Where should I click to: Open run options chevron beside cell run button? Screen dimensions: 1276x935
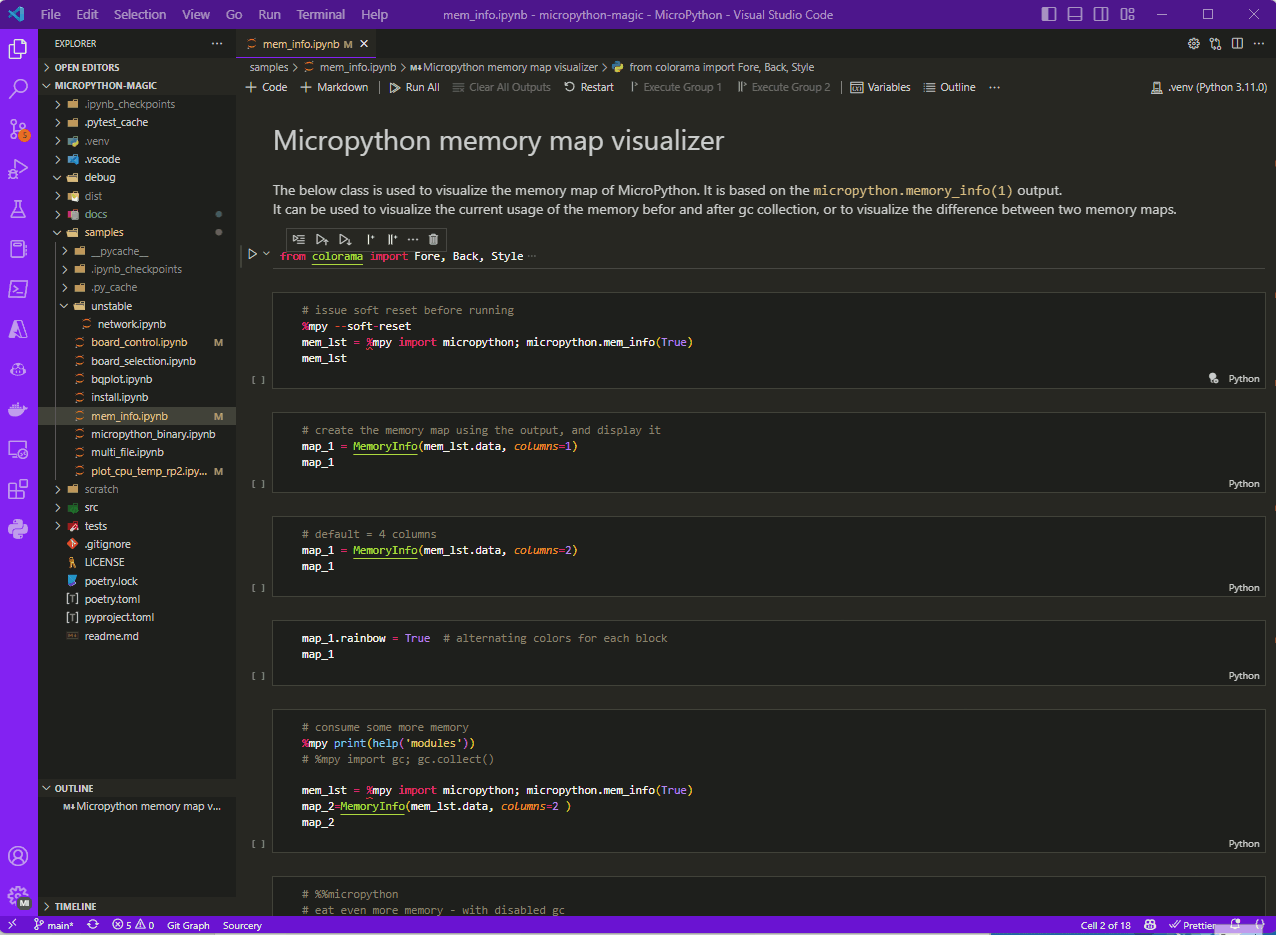(x=267, y=255)
